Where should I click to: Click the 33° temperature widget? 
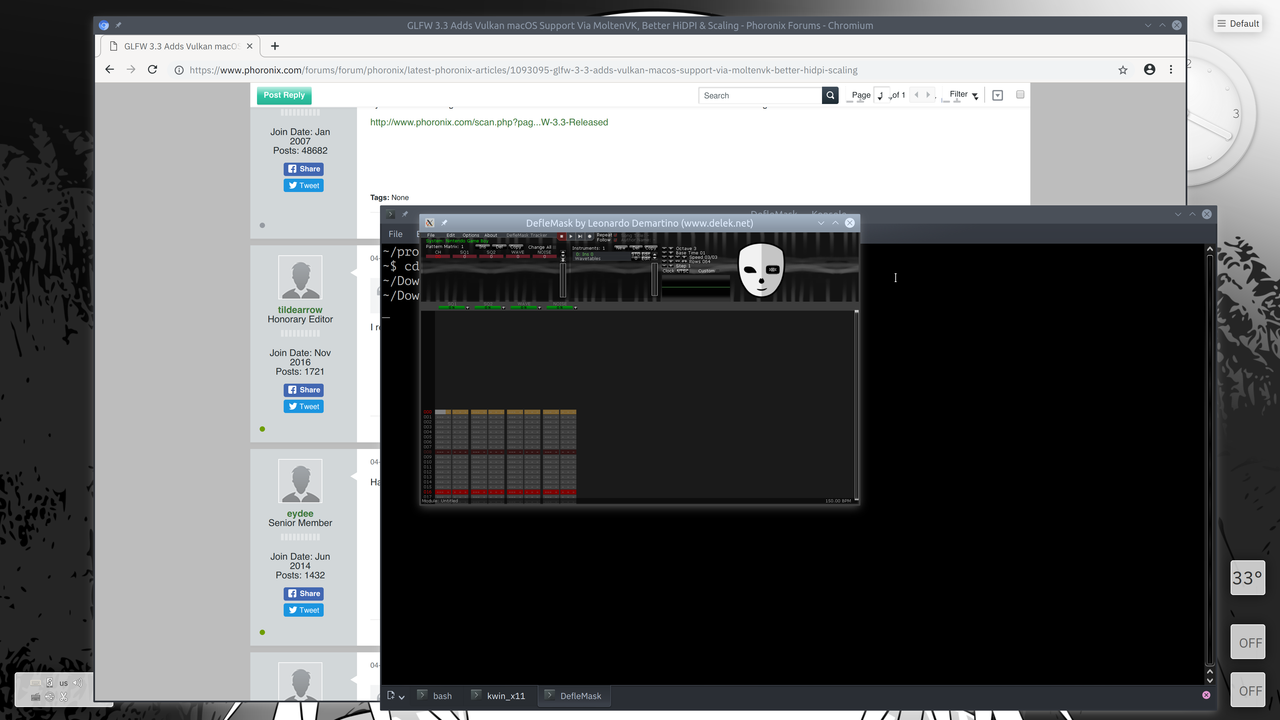[x=1247, y=578]
